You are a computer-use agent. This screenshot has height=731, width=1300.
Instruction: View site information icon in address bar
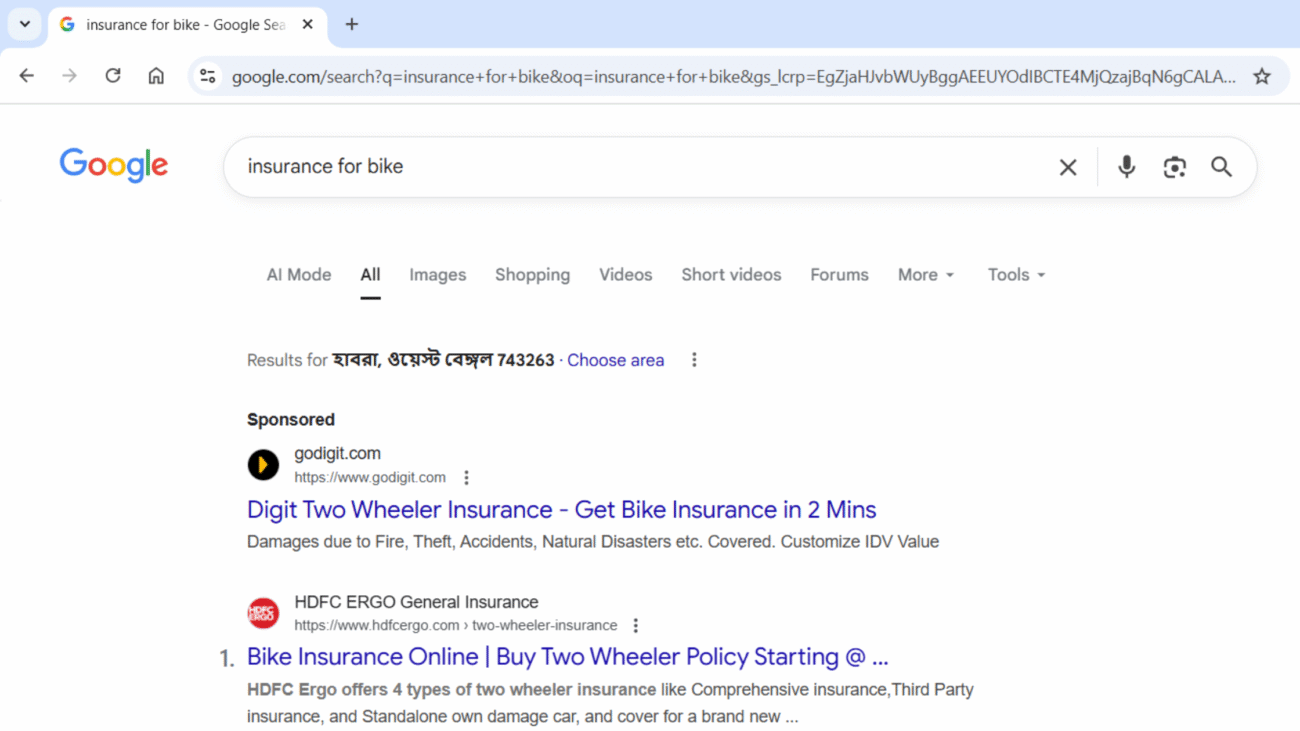[207, 76]
